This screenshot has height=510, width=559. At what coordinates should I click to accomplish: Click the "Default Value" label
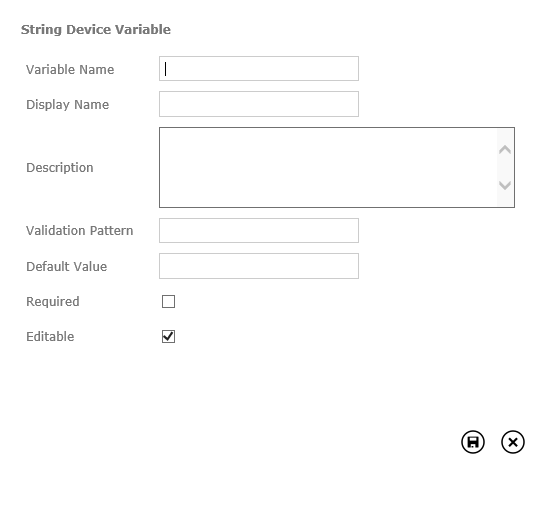(x=66, y=267)
